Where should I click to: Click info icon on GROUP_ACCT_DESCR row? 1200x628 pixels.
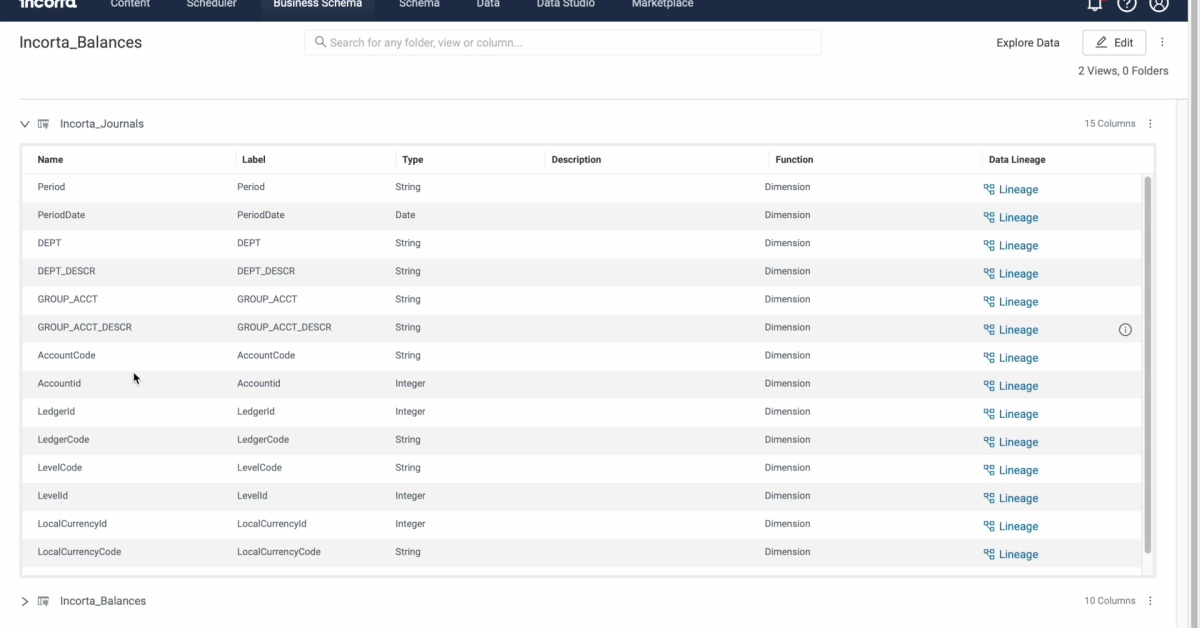point(1125,330)
